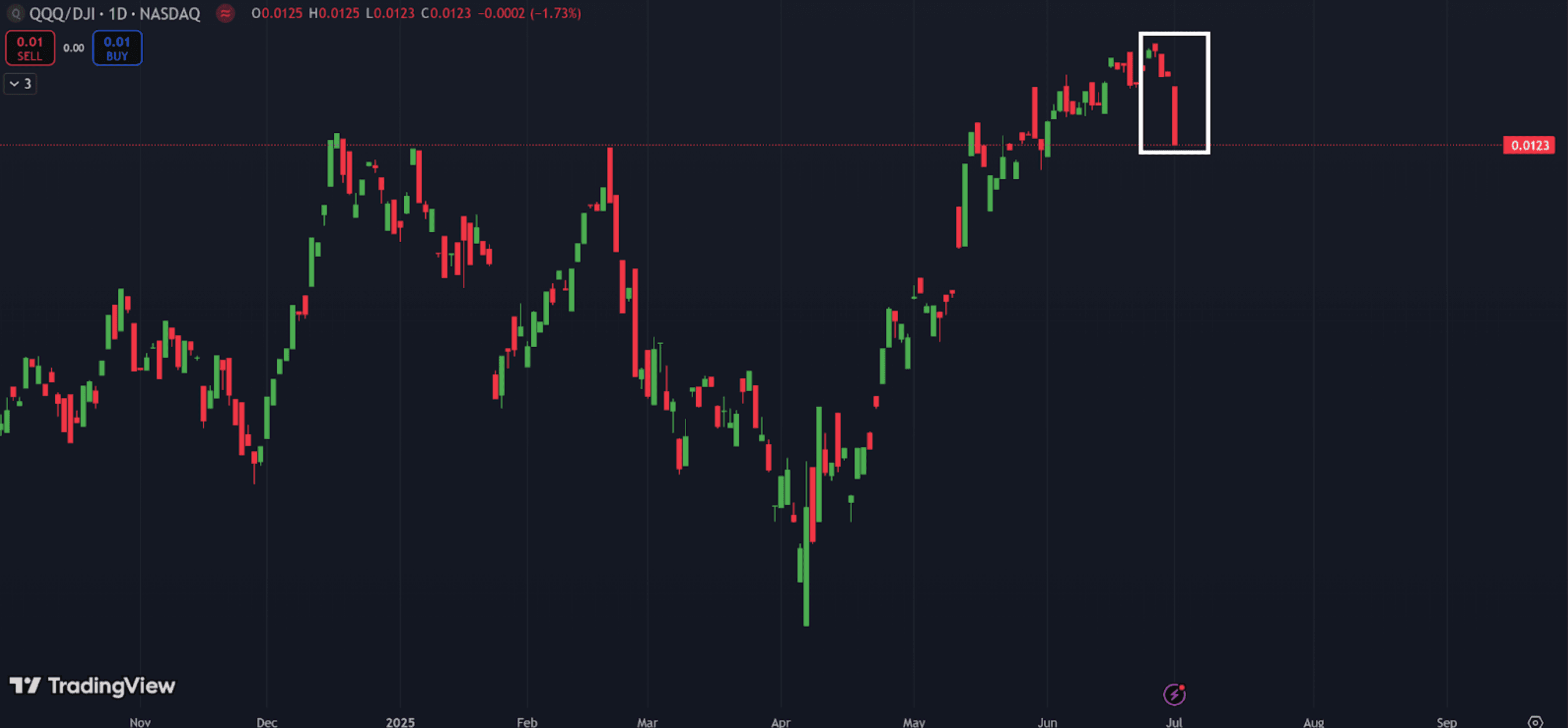
Task: Click the Sep label on time axis
Action: [x=1446, y=722]
